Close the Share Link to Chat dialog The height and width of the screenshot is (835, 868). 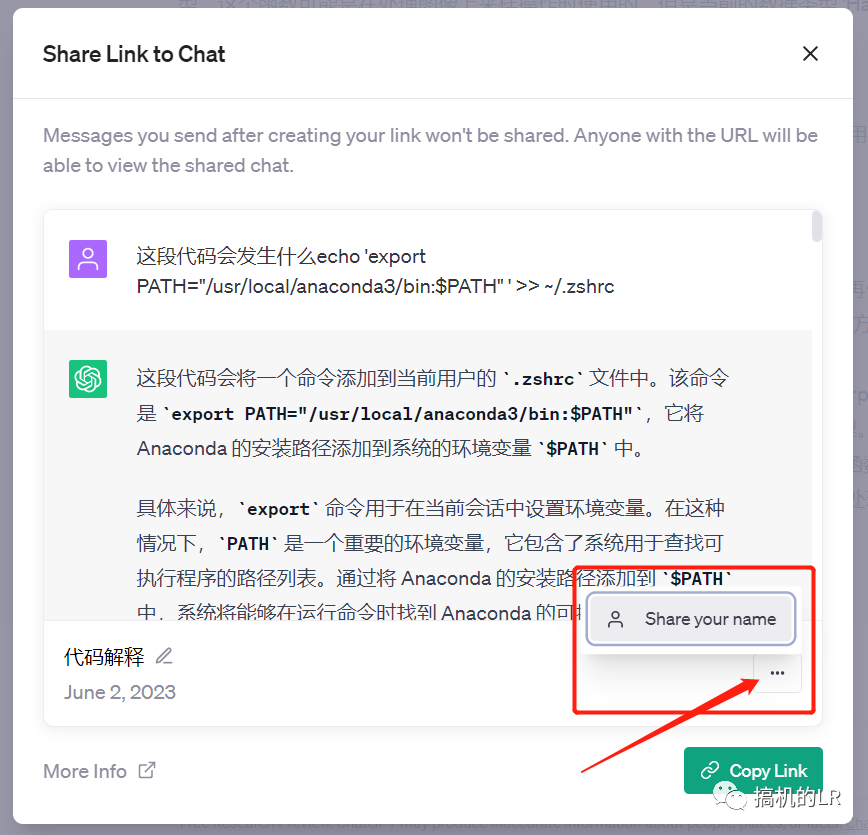coord(810,54)
